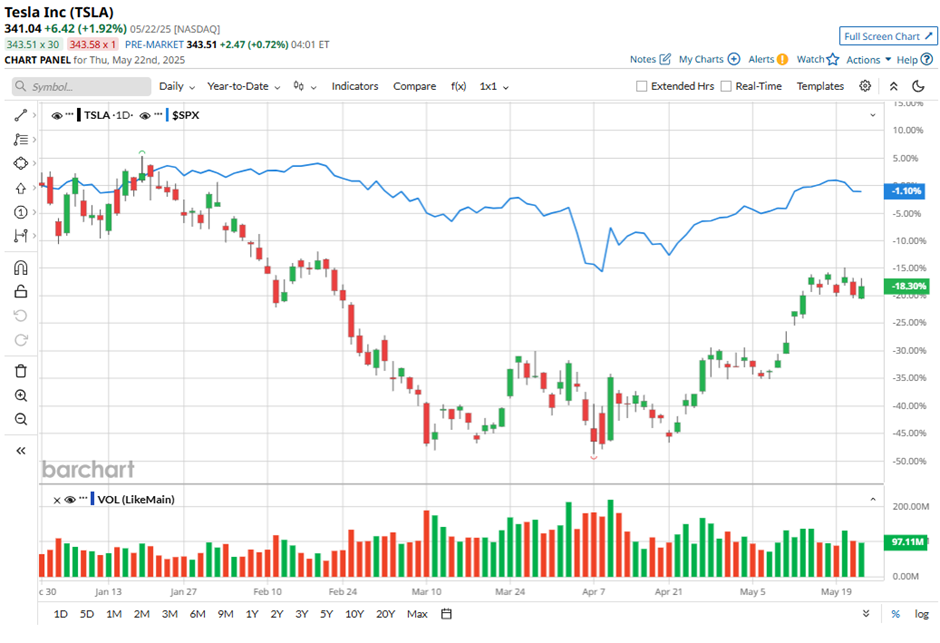Expand the bottom double-chevron options
This screenshot has height=643, width=940.
point(866,614)
